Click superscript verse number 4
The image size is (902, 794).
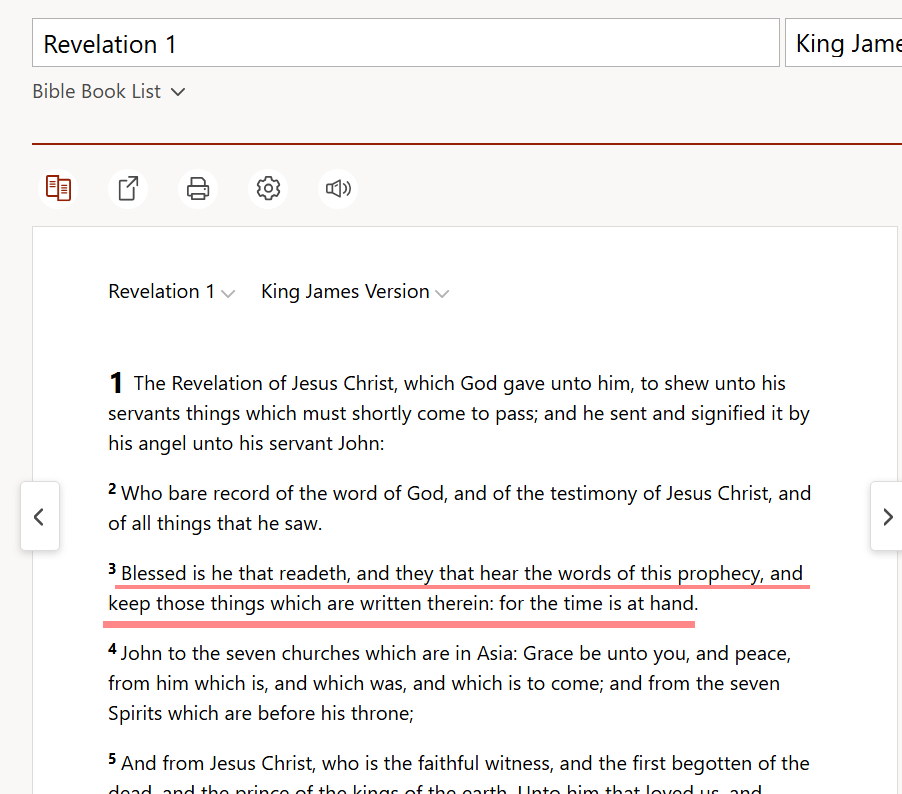tap(112, 650)
